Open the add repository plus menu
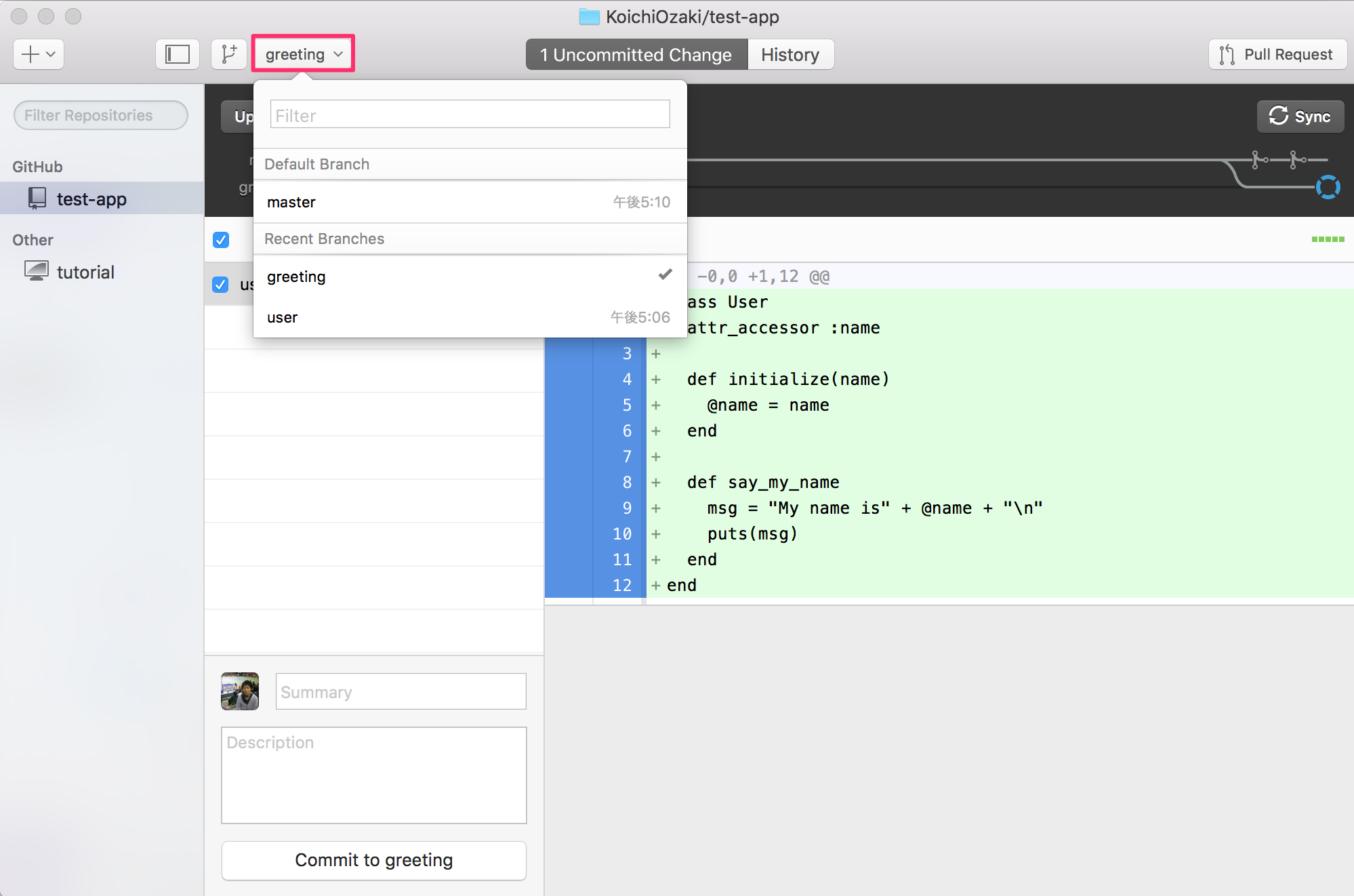 [x=39, y=54]
